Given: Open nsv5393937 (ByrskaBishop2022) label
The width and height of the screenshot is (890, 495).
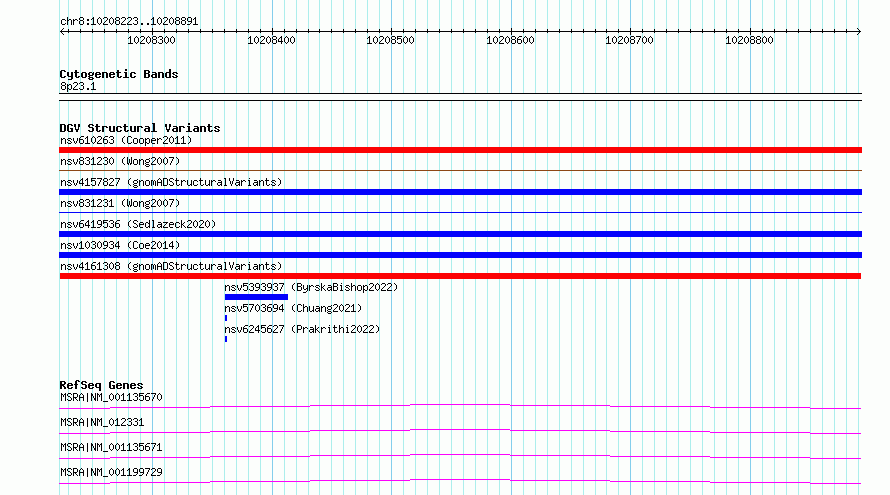Looking at the screenshot, I should (x=311, y=287).
